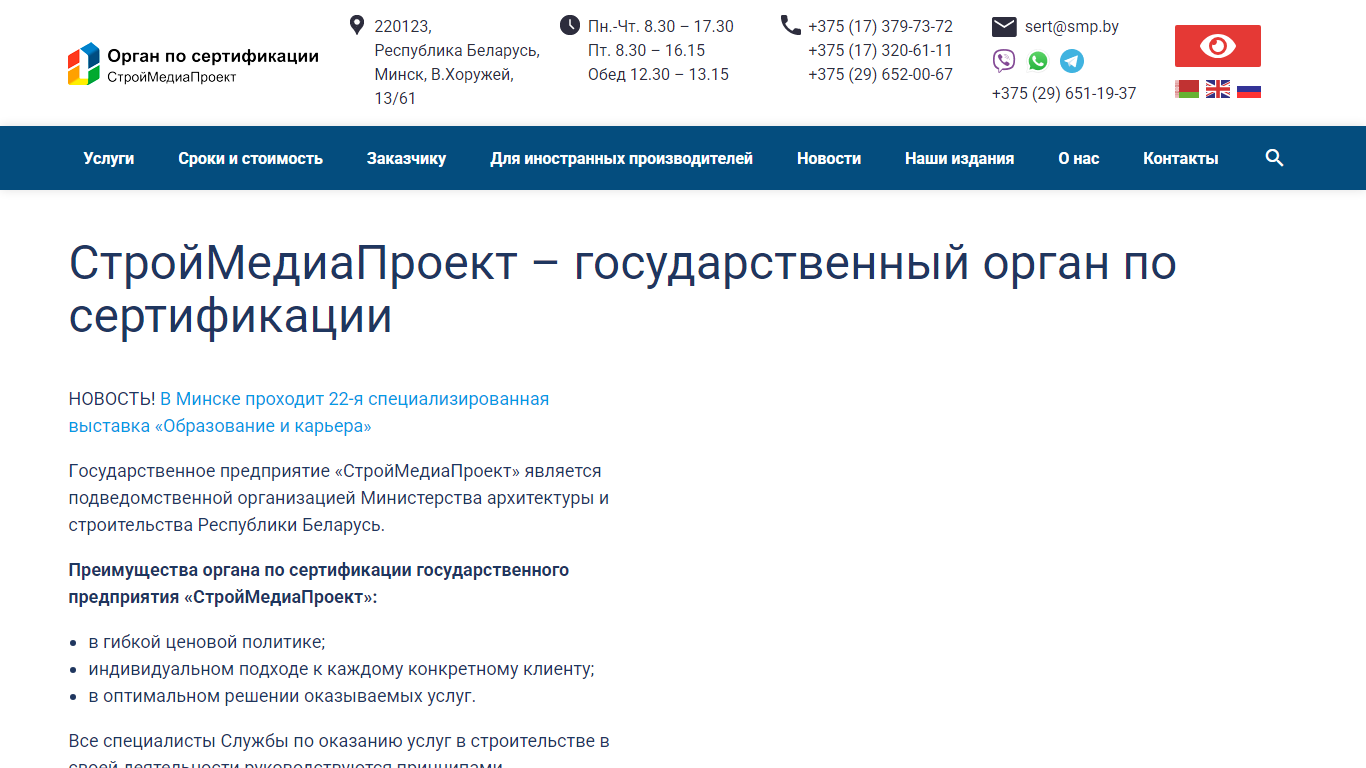Go to Контакты page
The height and width of the screenshot is (768, 1366).
click(1181, 158)
